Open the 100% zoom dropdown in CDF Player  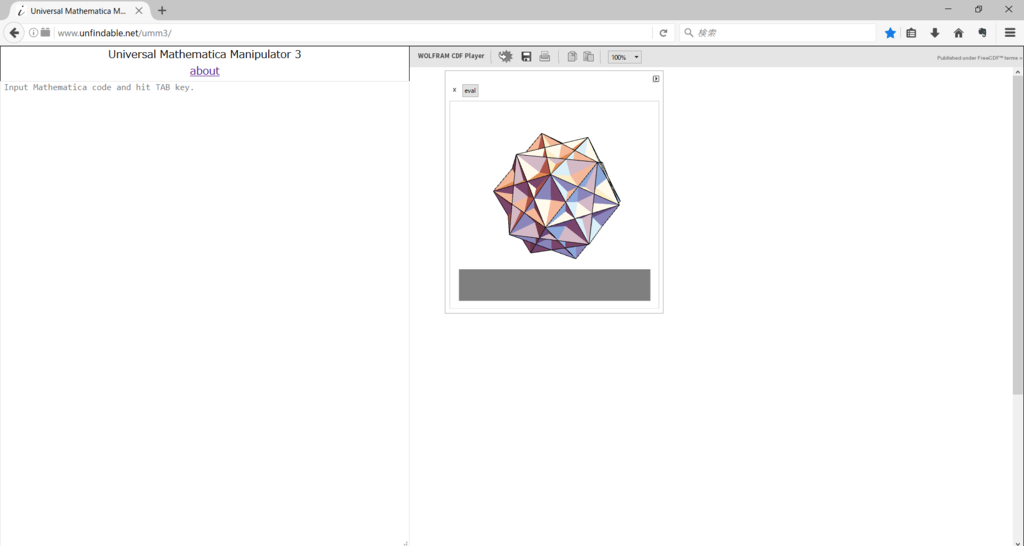click(x=625, y=57)
